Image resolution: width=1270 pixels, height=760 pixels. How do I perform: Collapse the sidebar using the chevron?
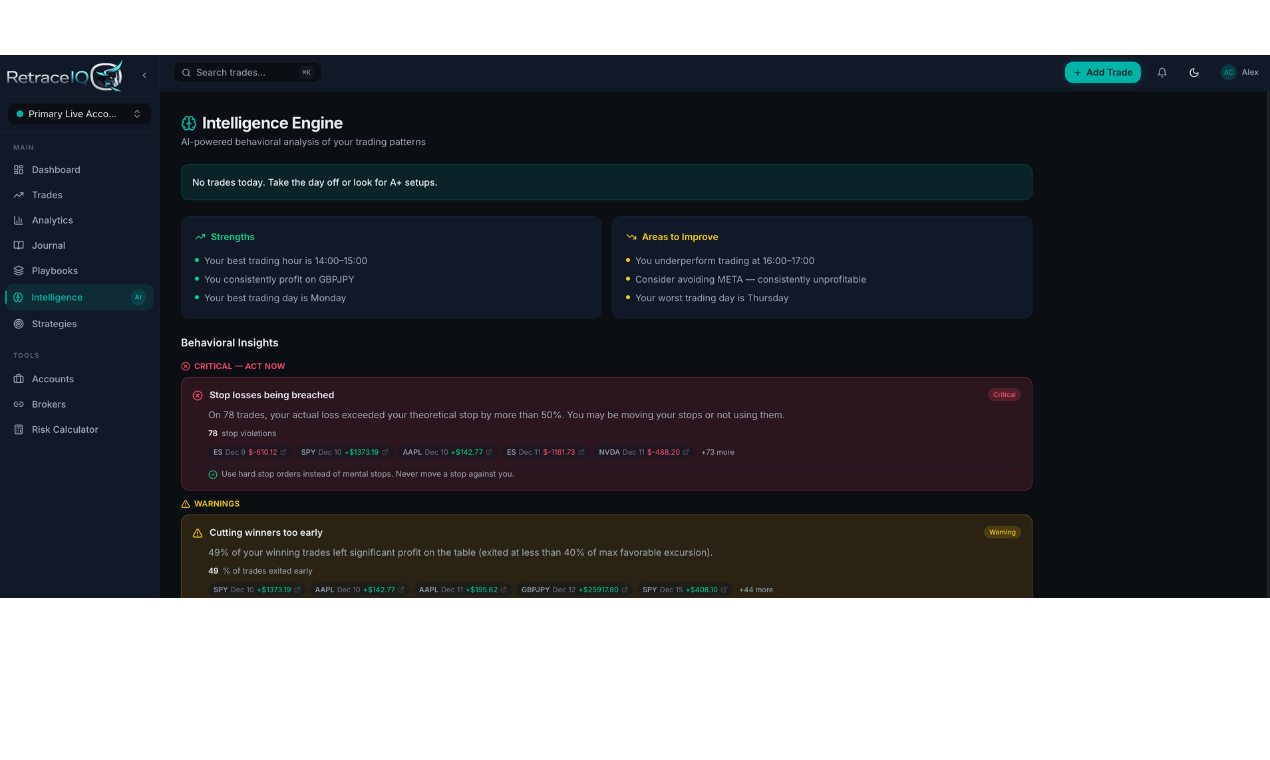point(143,74)
